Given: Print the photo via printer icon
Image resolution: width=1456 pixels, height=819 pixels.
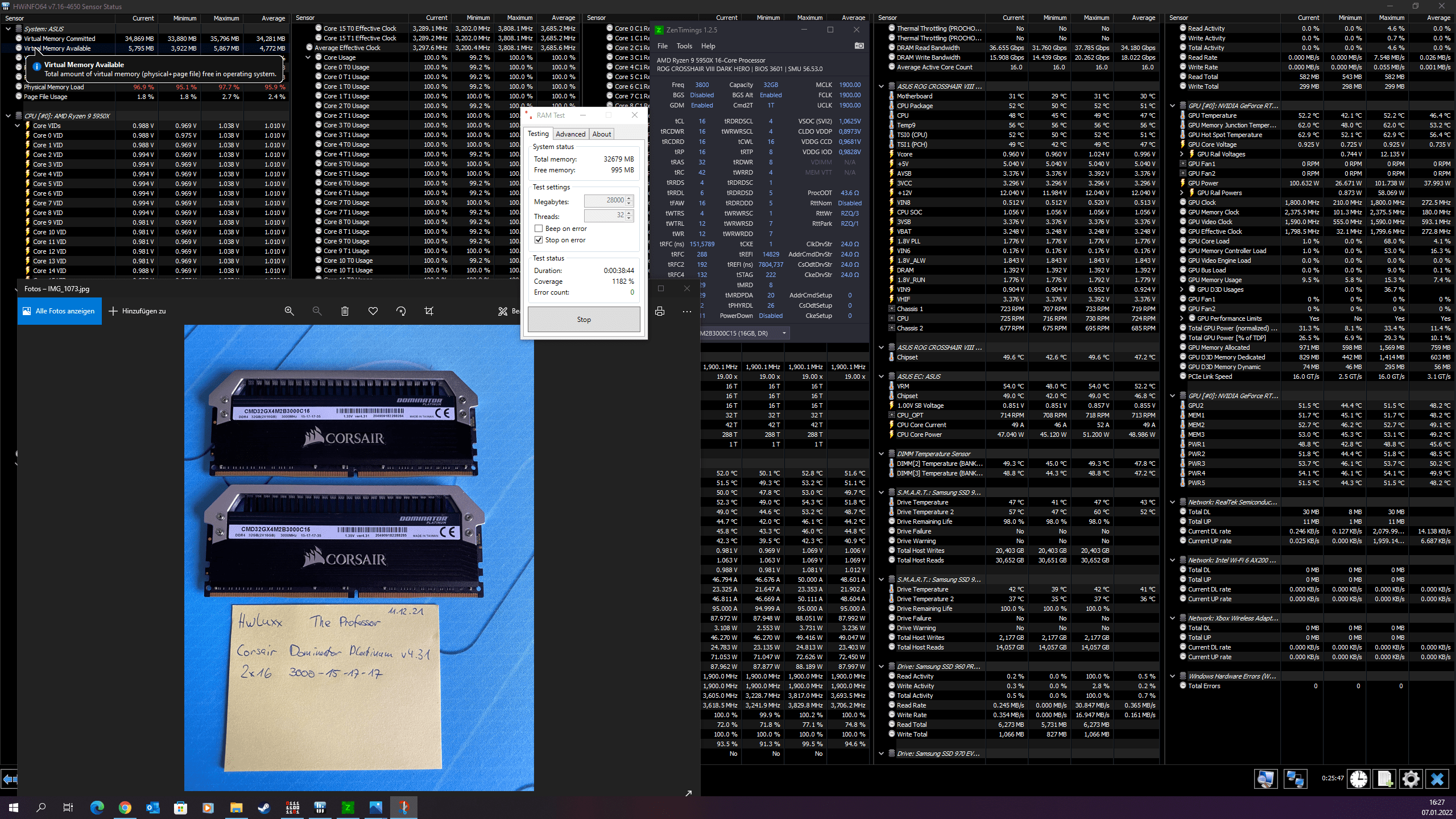Looking at the screenshot, I should 660,311.
